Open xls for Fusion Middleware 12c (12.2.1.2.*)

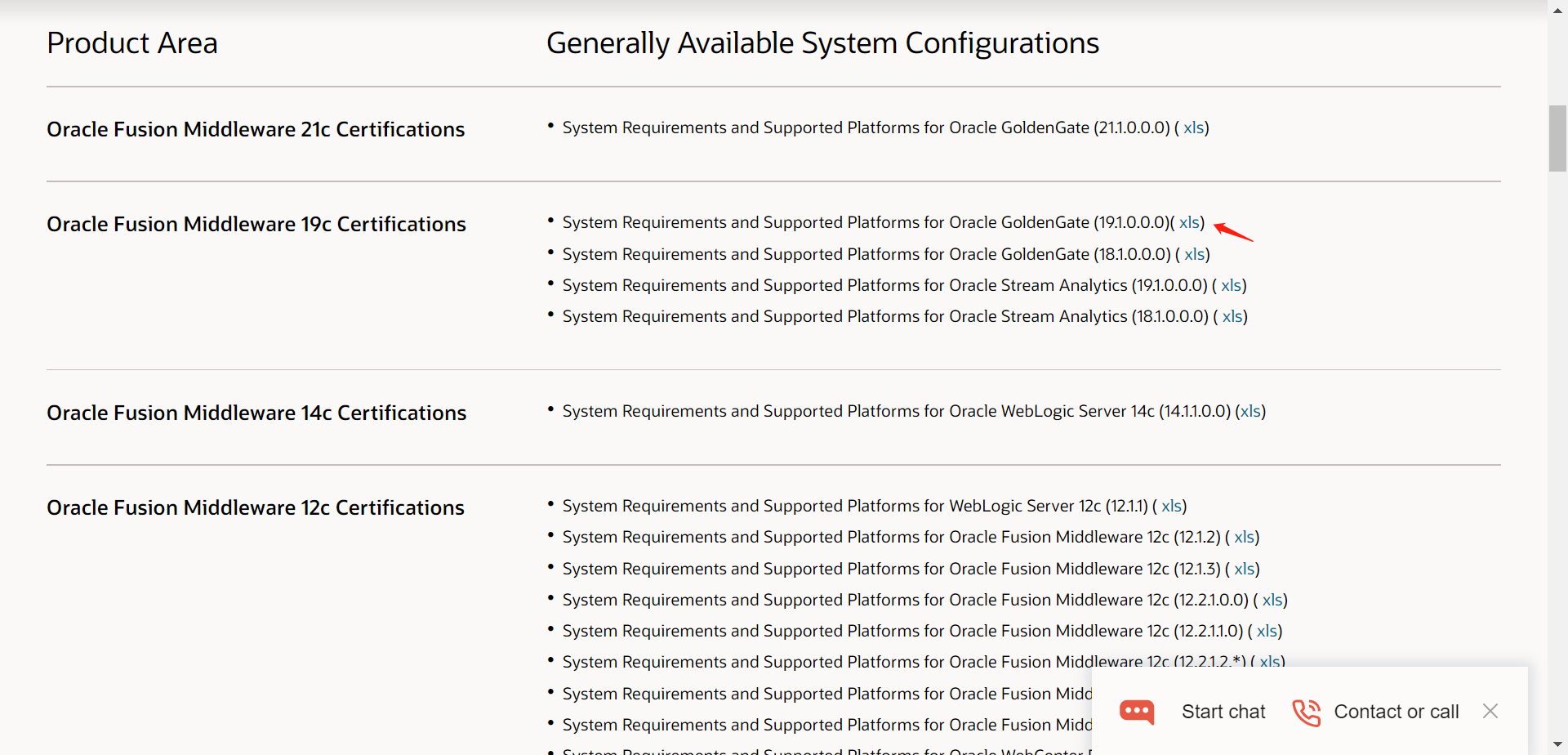(1269, 662)
